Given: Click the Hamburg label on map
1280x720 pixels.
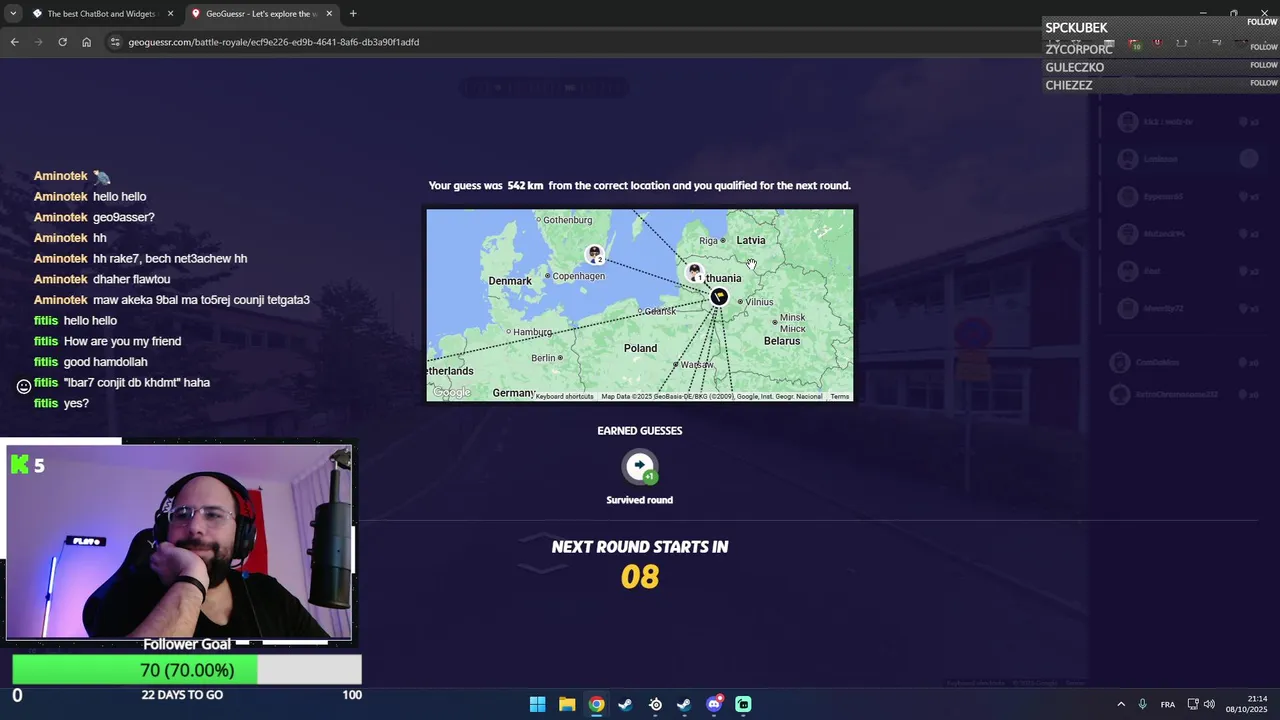Looking at the screenshot, I should 532,332.
